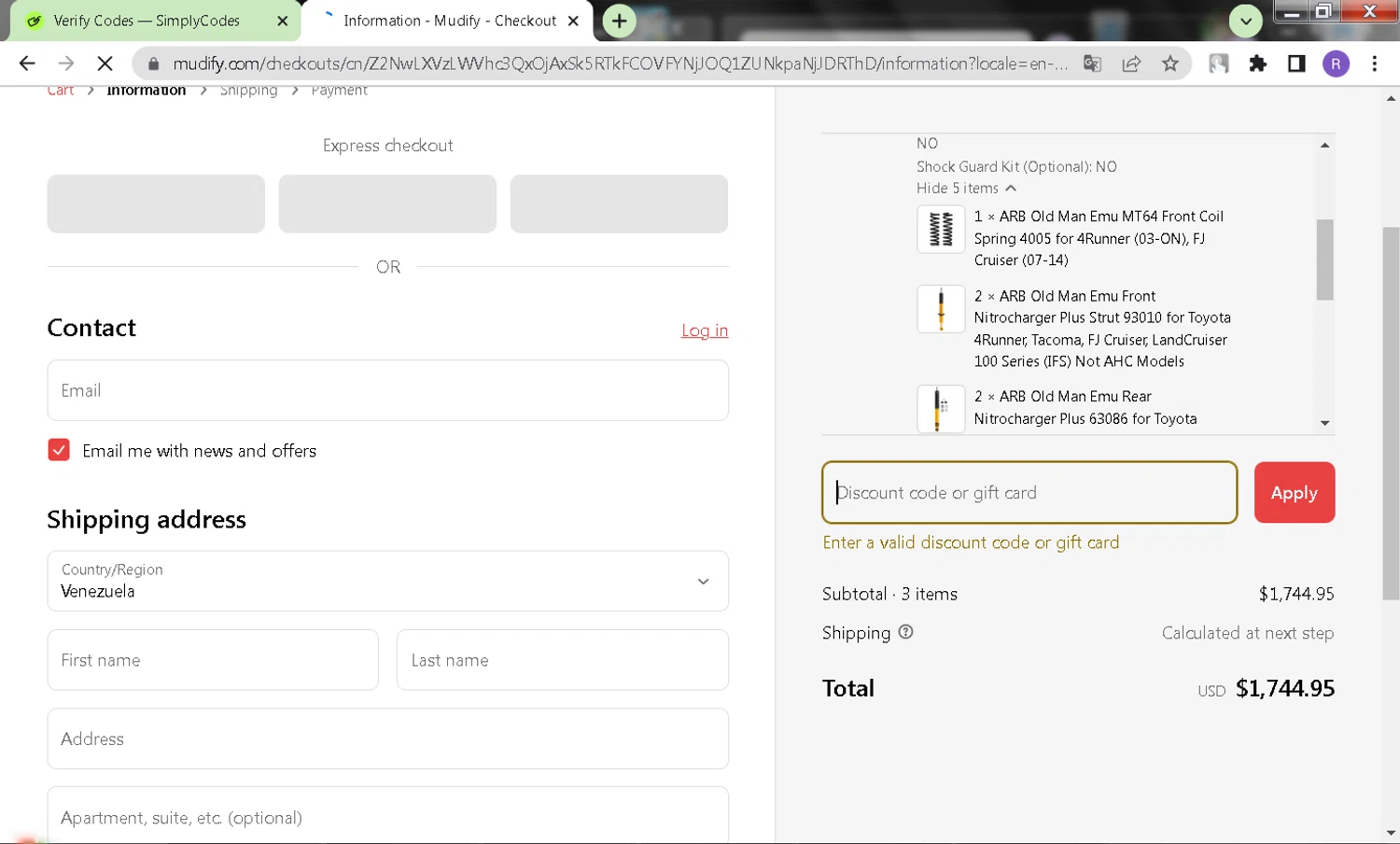The height and width of the screenshot is (844, 1400).
Task: Click the third express checkout button
Action: point(619,204)
